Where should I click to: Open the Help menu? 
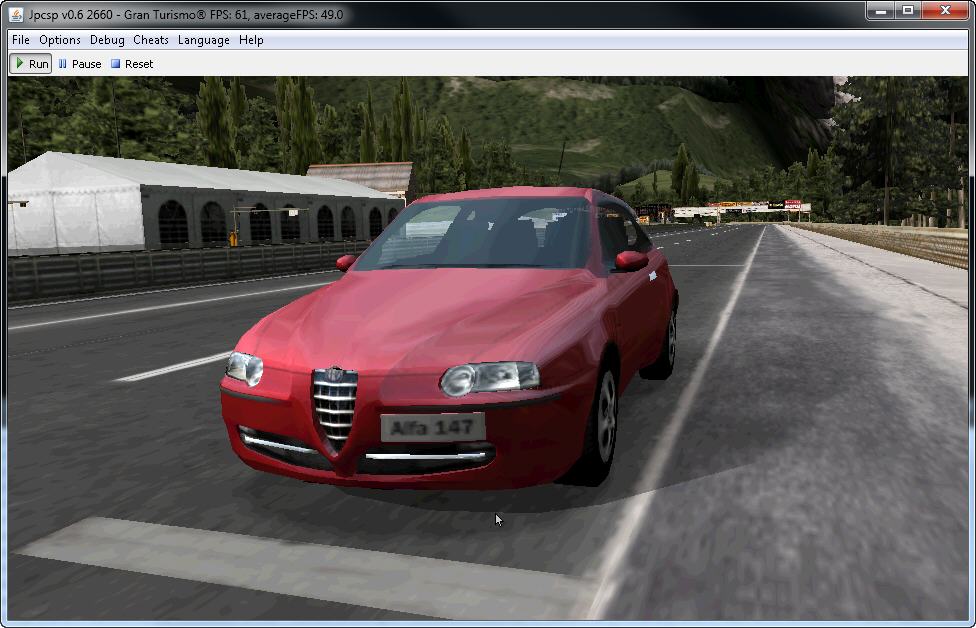point(251,40)
